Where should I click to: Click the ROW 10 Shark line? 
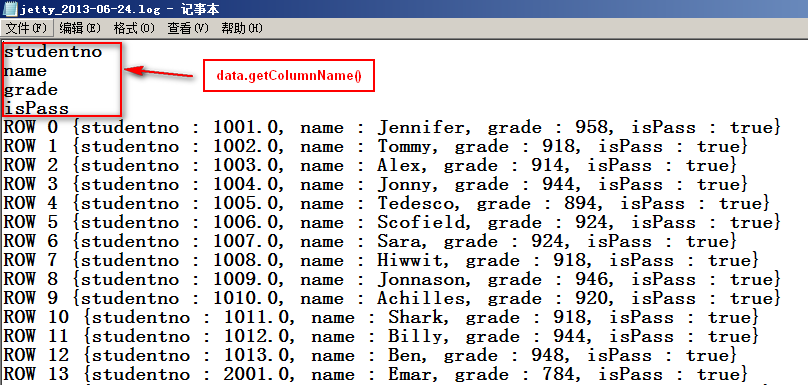(x=381, y=317)
